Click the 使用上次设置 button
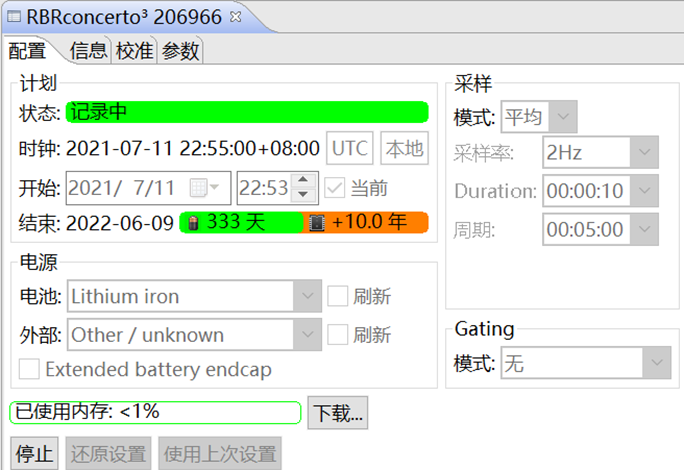Image resolution: width=684 pixels, height=470 pixels. pos(220,453)
